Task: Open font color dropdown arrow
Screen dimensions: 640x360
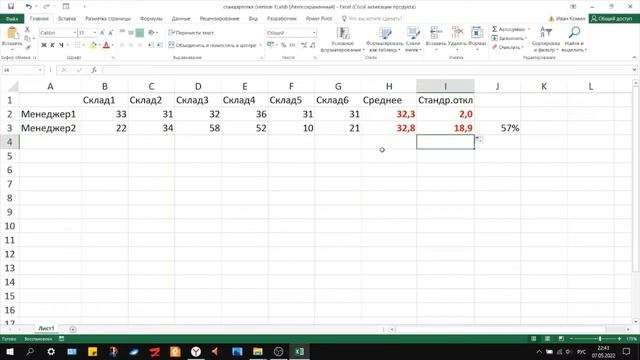Action: 113,45
